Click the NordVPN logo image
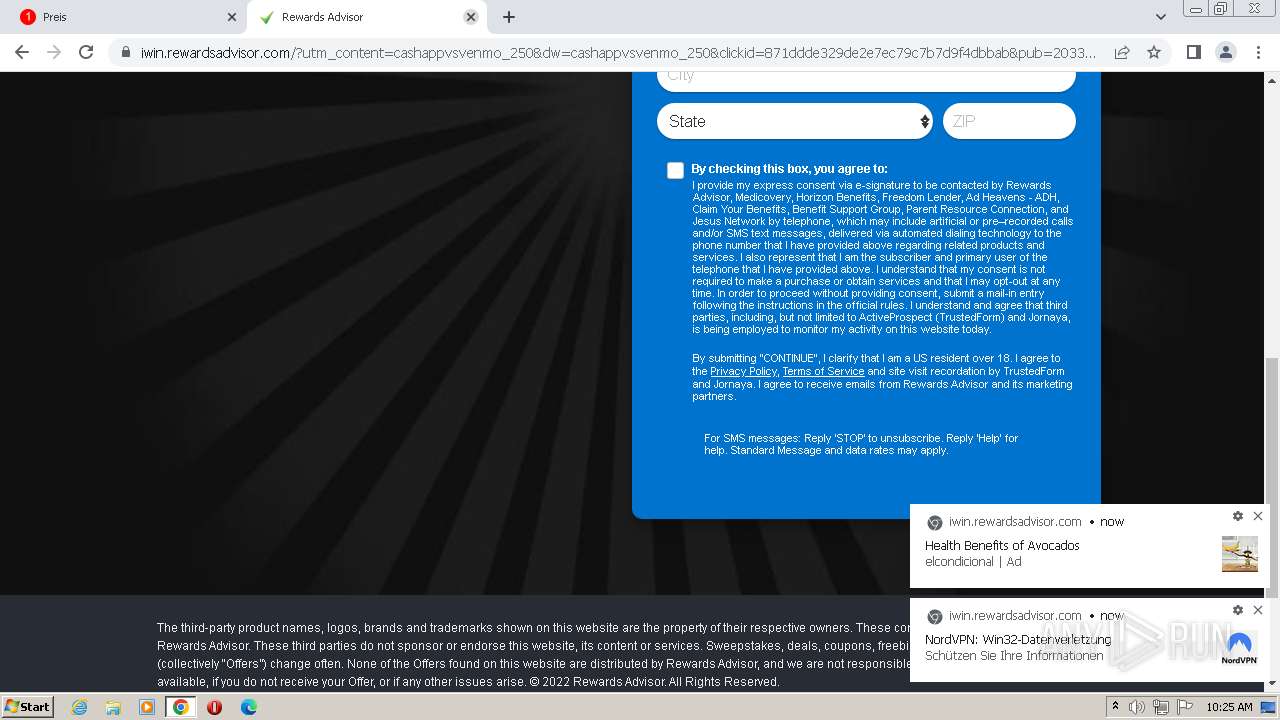The image size is (1280, 720). click(x=1240, y=647)
